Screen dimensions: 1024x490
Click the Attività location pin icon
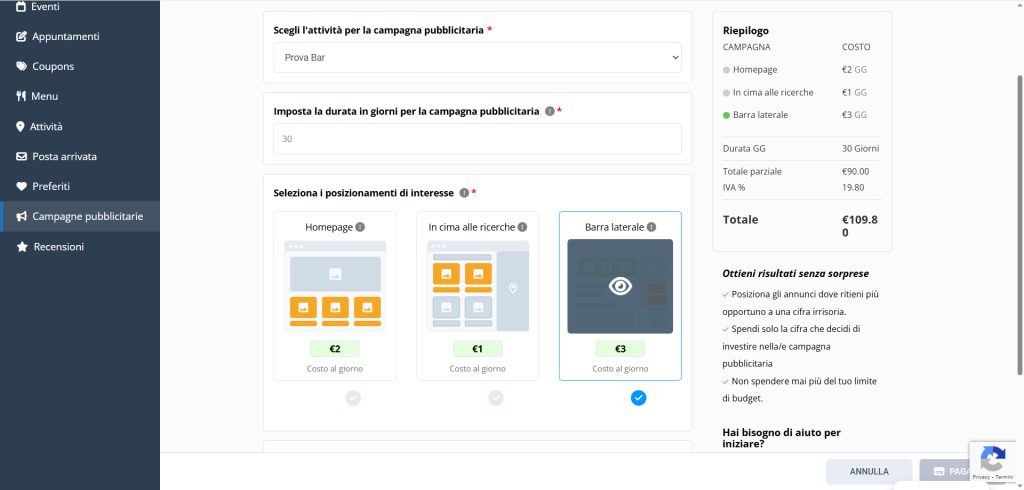[21, 127]
